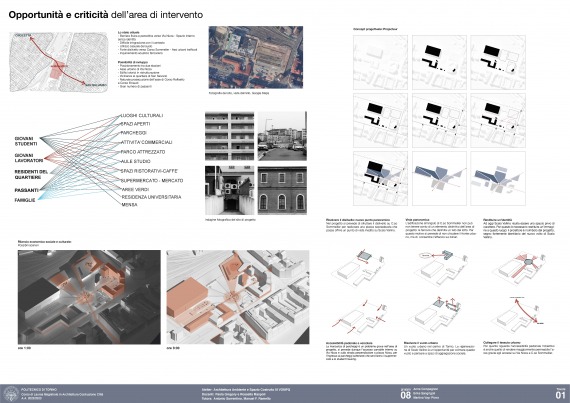
Task: Click the RESIDENZA UNIVERSITARIA label
Action: [x=151, y=197]
